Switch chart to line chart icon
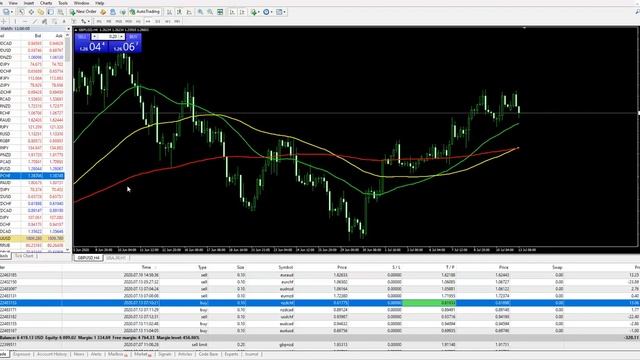 coord(189,12)
